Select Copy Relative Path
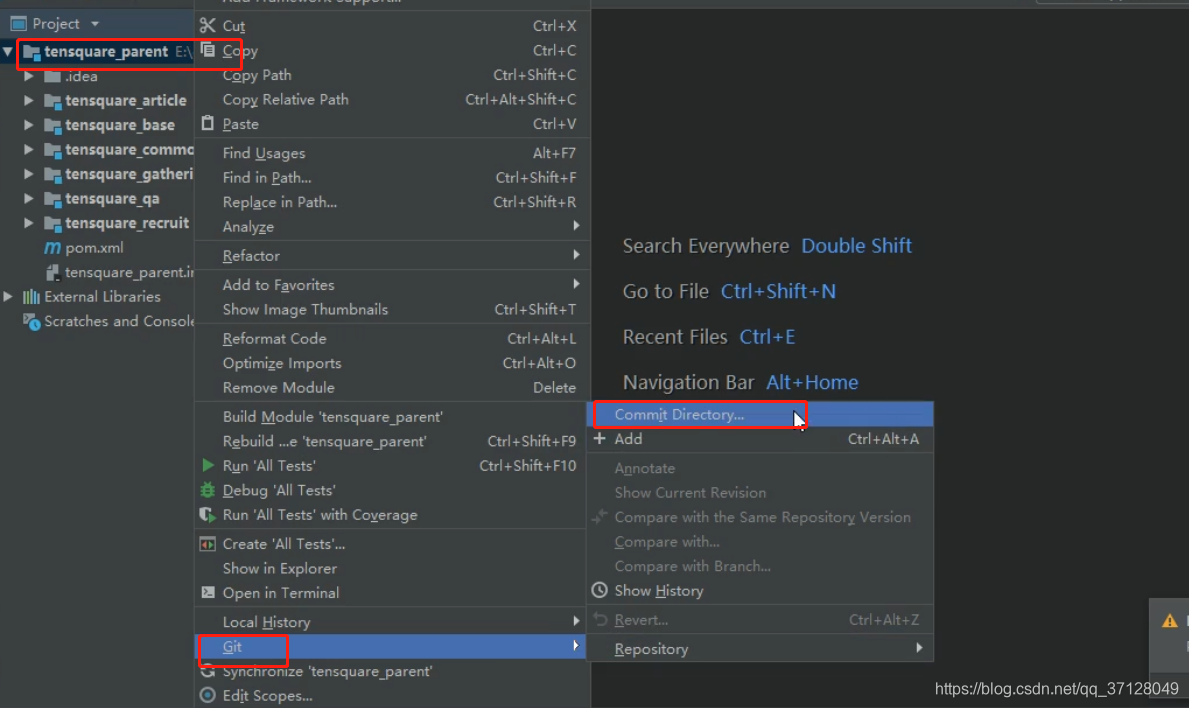 (391, 99)
